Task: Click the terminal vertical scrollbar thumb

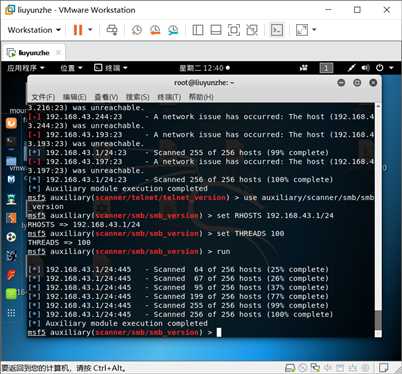Action: click(378, 321)
